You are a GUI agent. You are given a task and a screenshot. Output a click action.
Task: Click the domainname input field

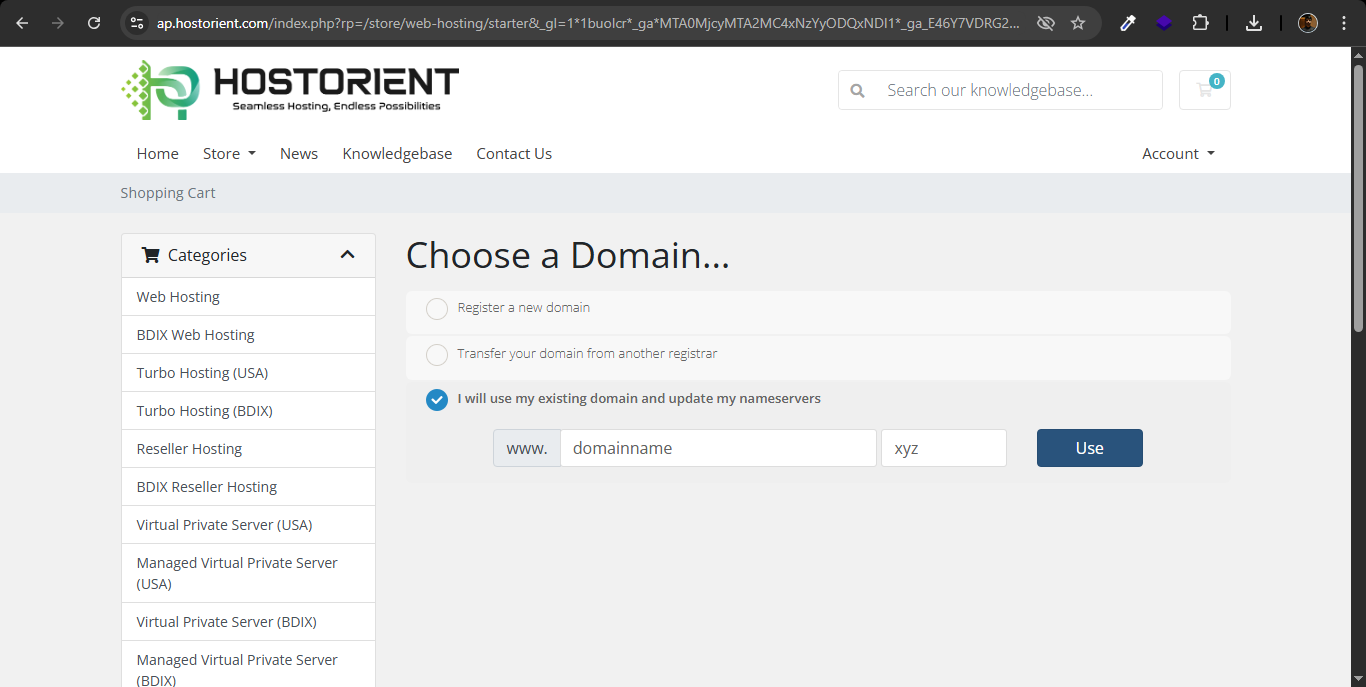click(718, 448)
